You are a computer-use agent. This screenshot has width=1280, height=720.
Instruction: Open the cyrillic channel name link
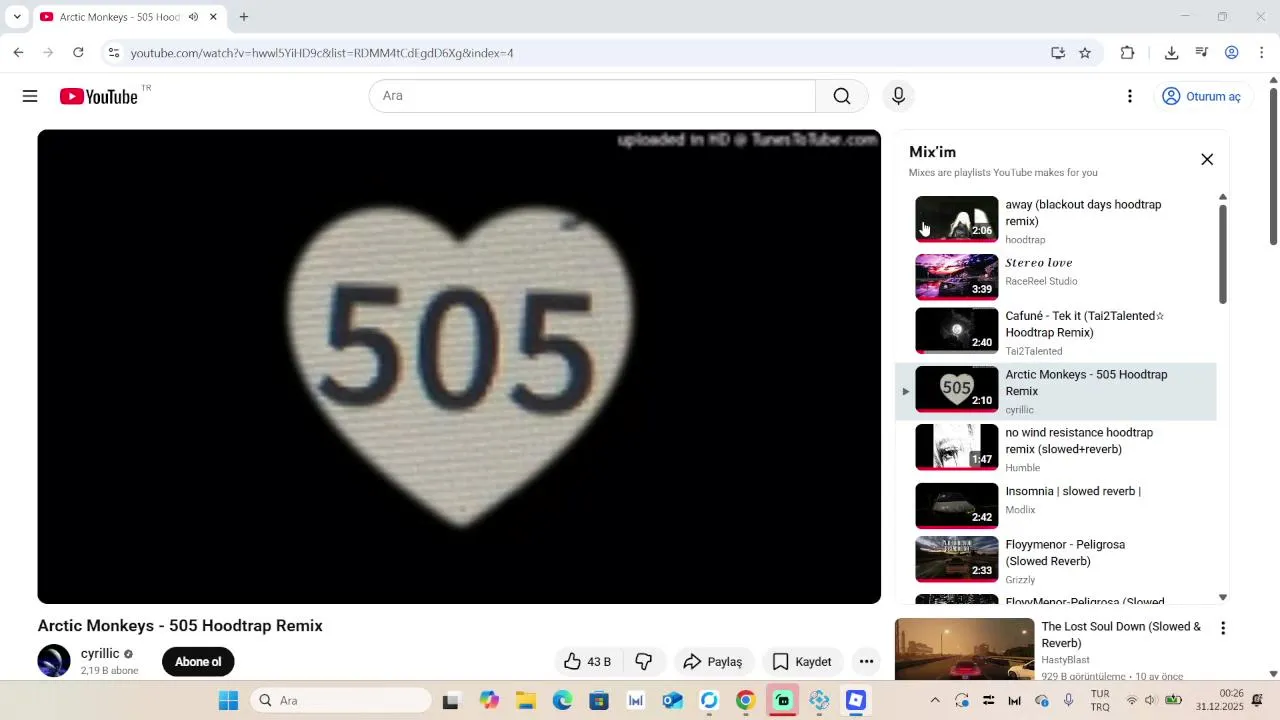(x=100, y=654)
